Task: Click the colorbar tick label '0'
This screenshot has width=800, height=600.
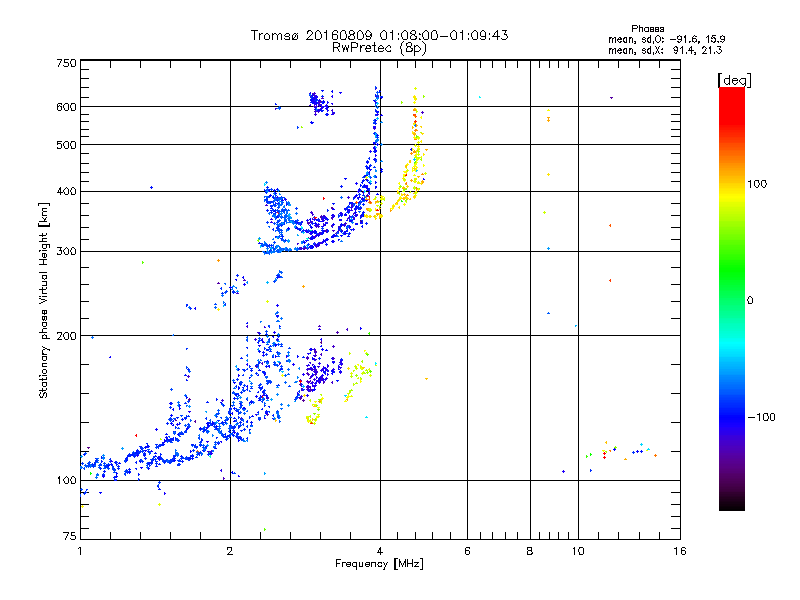Action: pos(750,300)
